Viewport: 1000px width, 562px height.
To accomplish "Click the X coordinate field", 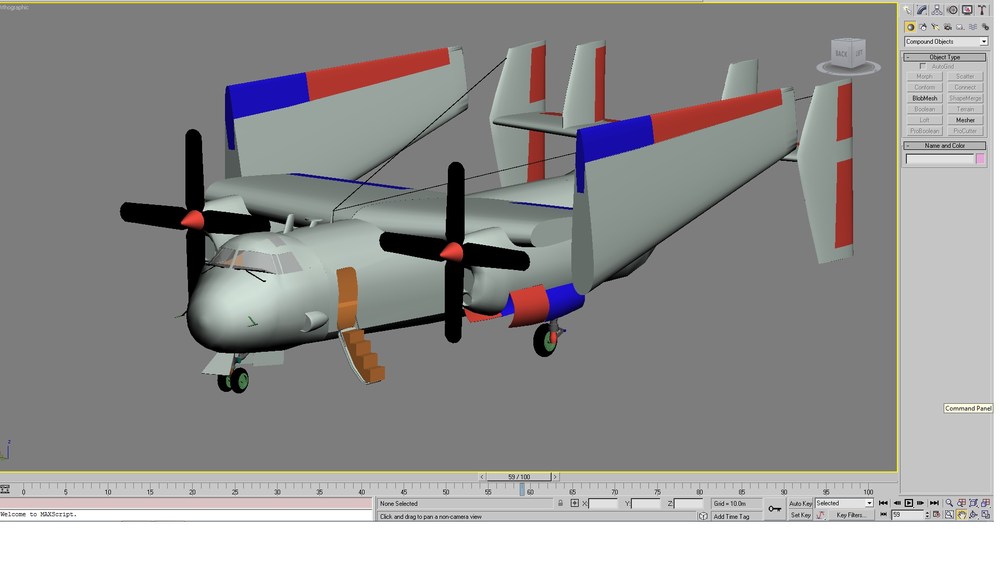I will coord(603,503).
